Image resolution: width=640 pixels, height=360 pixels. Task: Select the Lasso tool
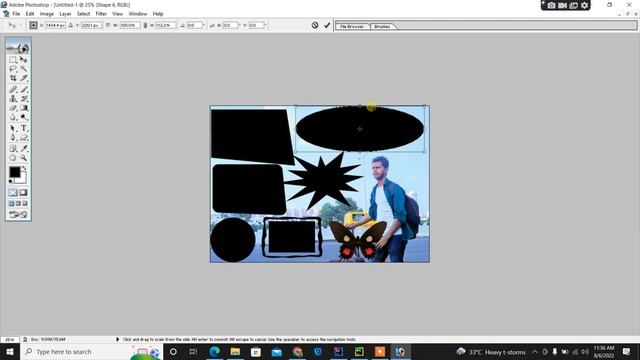coord(13,69)
